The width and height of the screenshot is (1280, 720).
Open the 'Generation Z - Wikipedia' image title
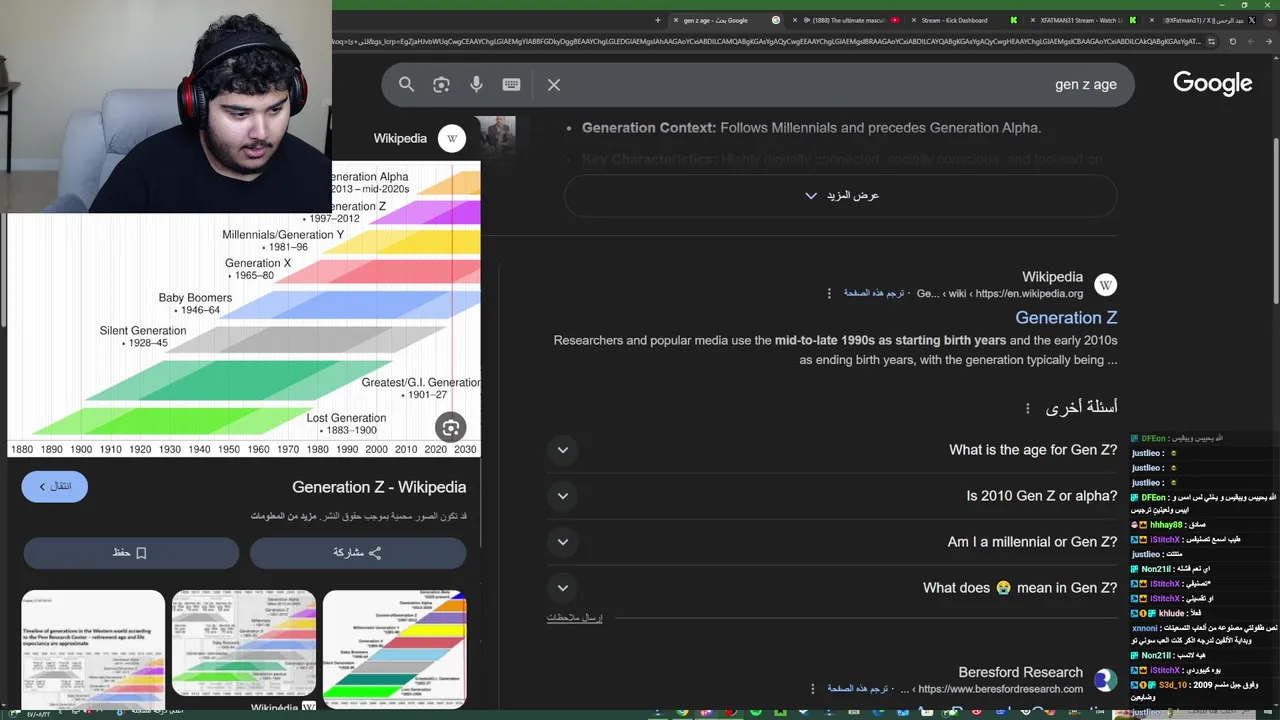tap(379, 487)
